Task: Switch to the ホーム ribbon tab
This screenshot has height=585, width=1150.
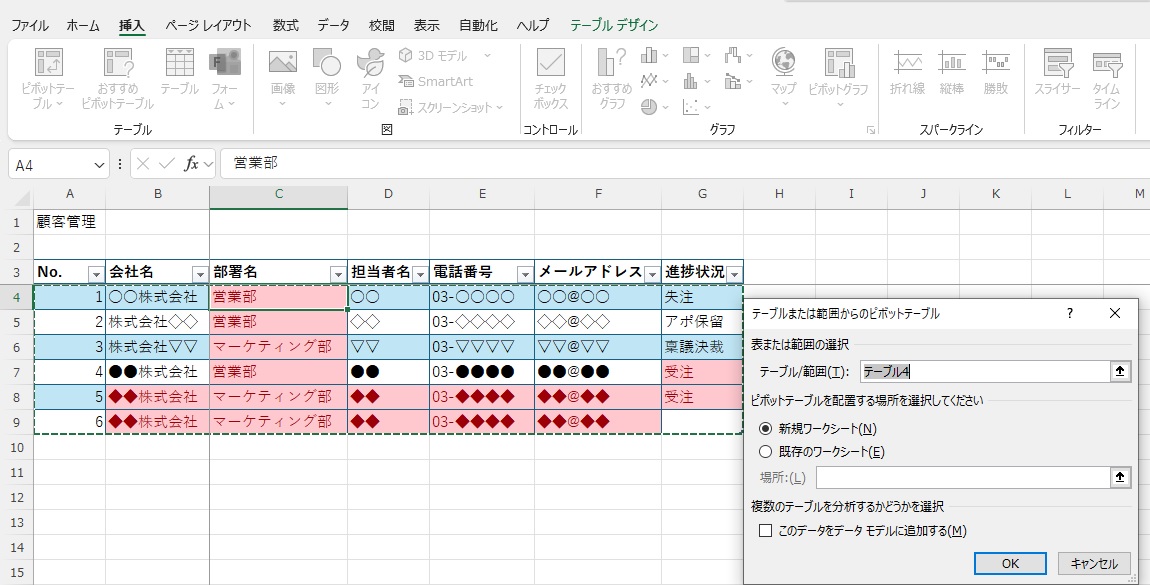Action: (x=83, y=25)
